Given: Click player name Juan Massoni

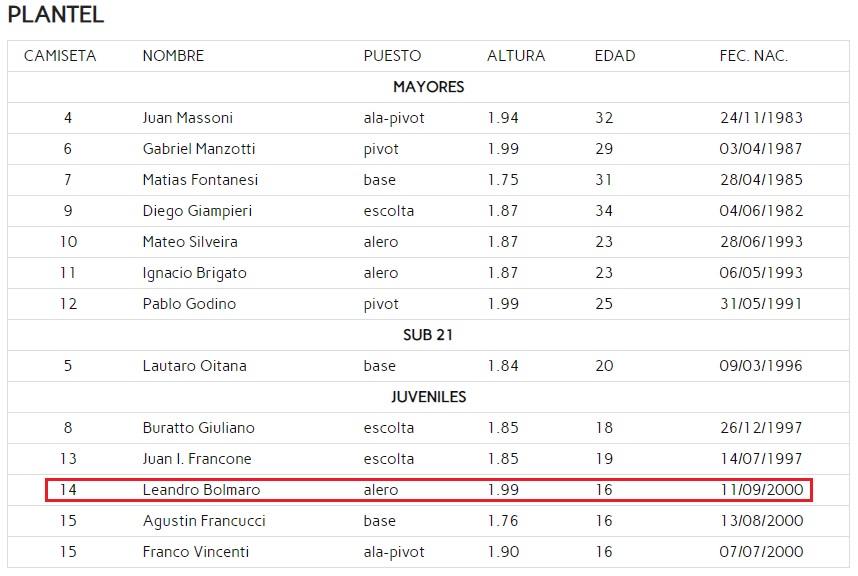Looking at the screenshot, I should (x=188, y=118).
